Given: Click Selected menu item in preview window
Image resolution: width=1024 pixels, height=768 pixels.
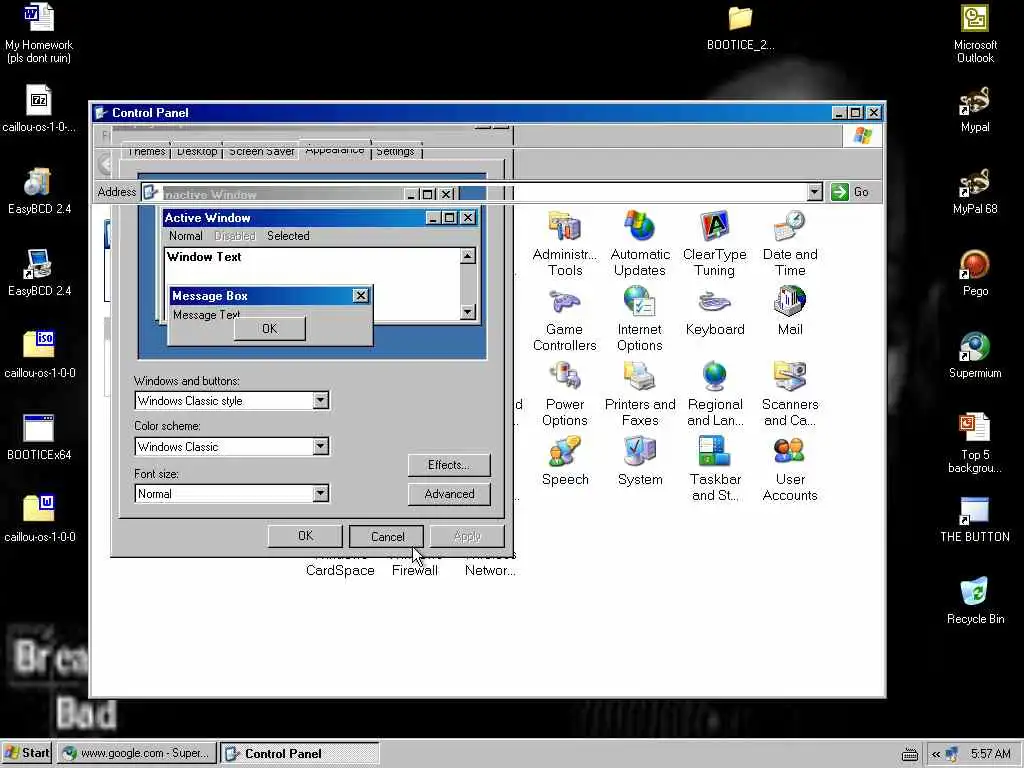Looking at the screenshot, I should [288, 236].
